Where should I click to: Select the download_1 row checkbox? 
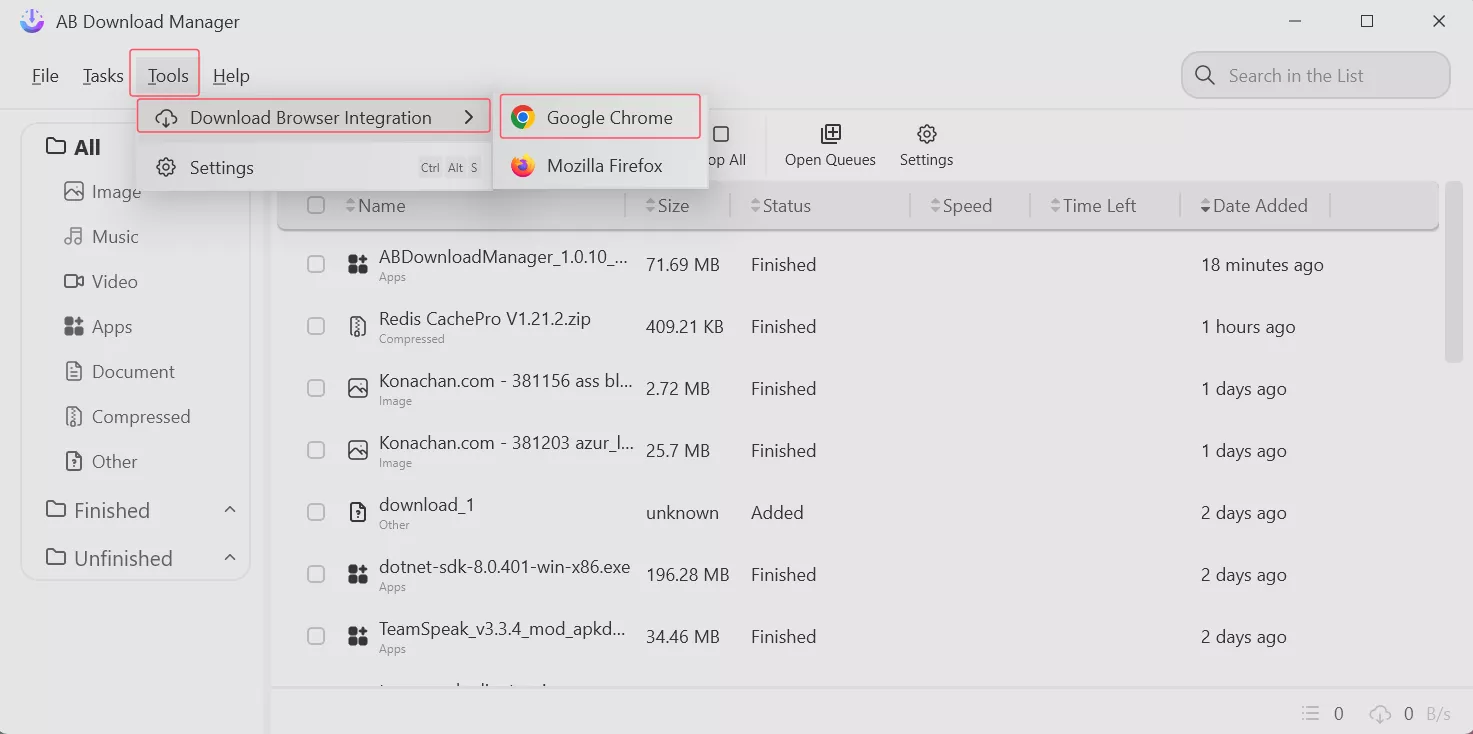pos(316,513)
